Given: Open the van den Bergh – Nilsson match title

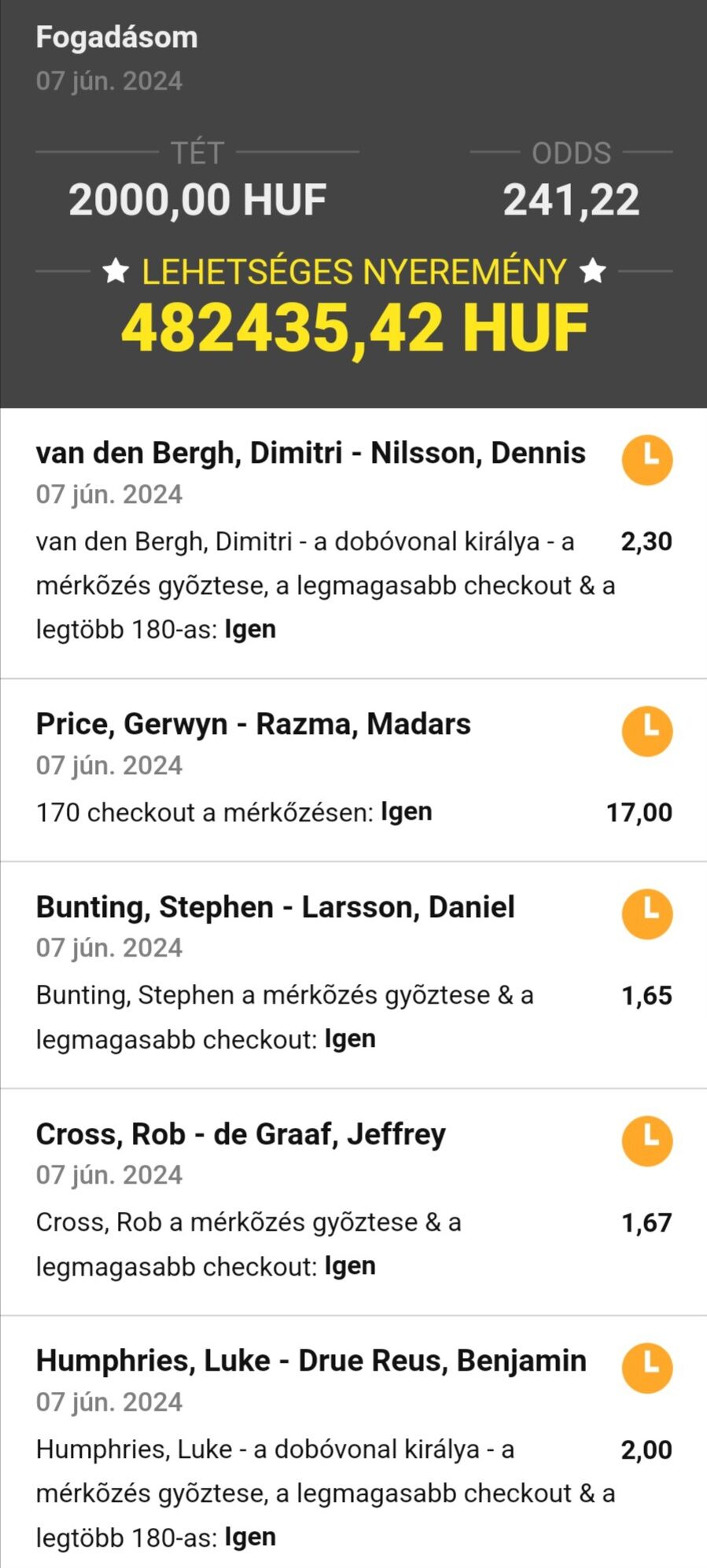Looking at the screenshot, I should coord(311,453).
